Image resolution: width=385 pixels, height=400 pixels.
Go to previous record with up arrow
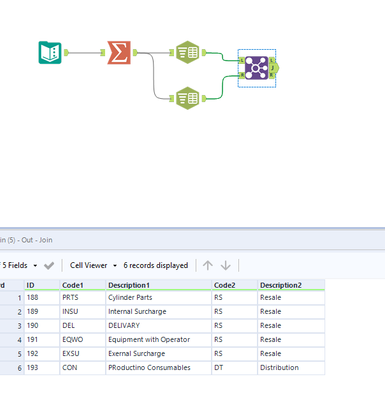(208, 265)
